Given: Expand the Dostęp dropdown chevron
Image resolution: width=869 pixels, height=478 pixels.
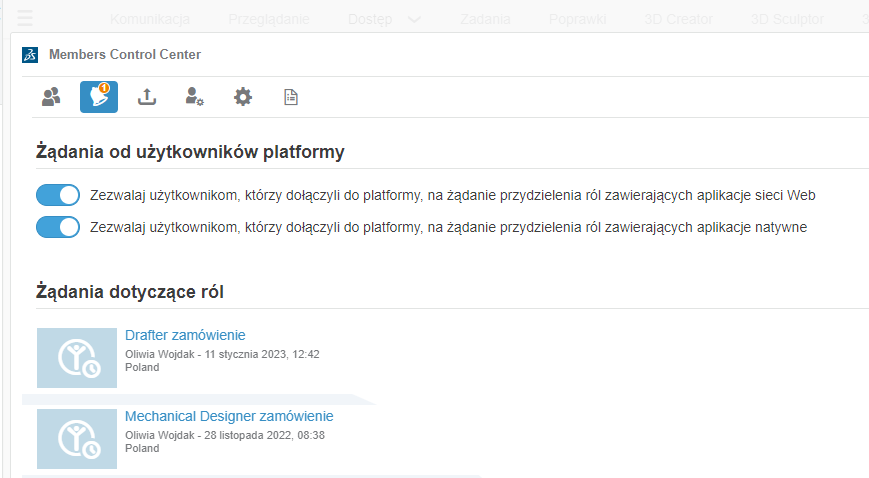Looking at the screenshot, I should [x=414, y=19].
